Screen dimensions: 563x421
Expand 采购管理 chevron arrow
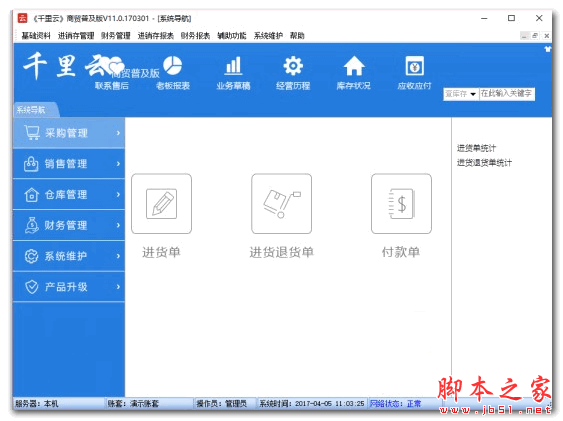click(x=118, y=133)
